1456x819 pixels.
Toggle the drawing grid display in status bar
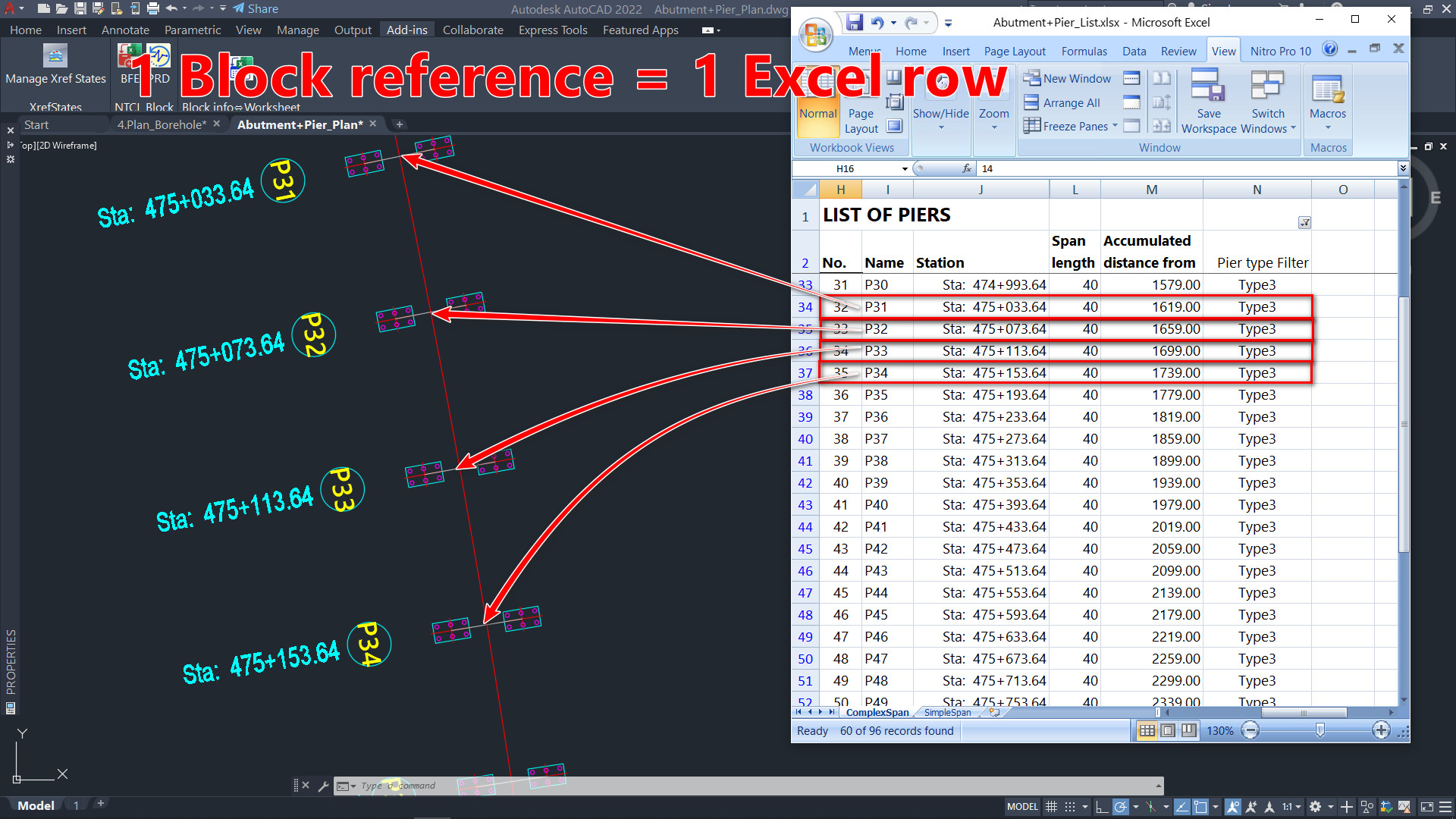[1051, 807]
